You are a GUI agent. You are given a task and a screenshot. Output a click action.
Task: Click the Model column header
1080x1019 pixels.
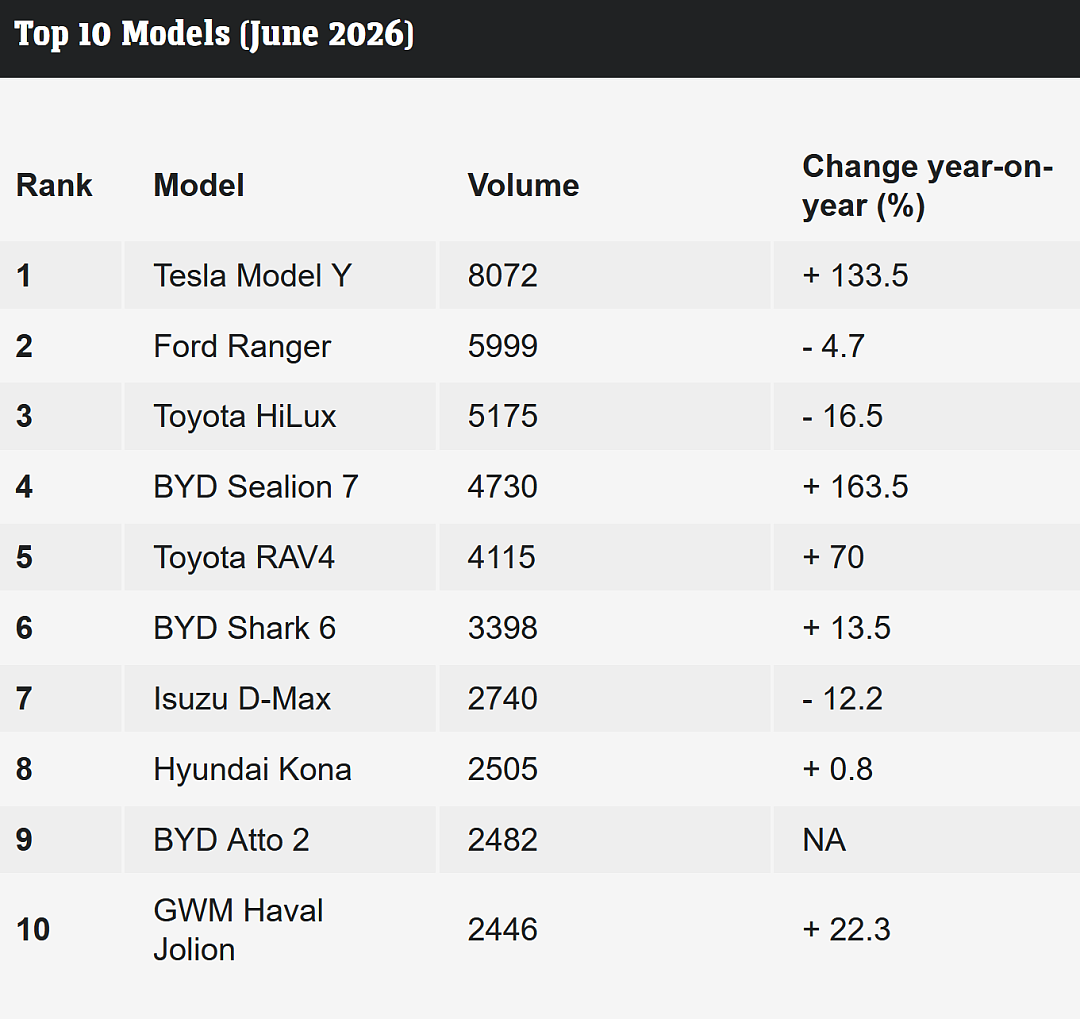[198, 185]
